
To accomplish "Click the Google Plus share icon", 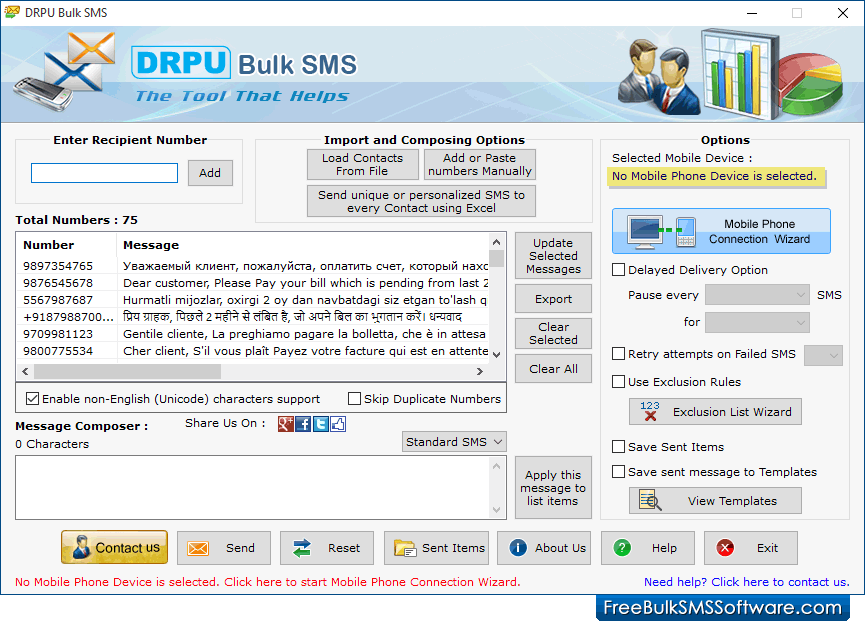I will [x=286, y=424].
